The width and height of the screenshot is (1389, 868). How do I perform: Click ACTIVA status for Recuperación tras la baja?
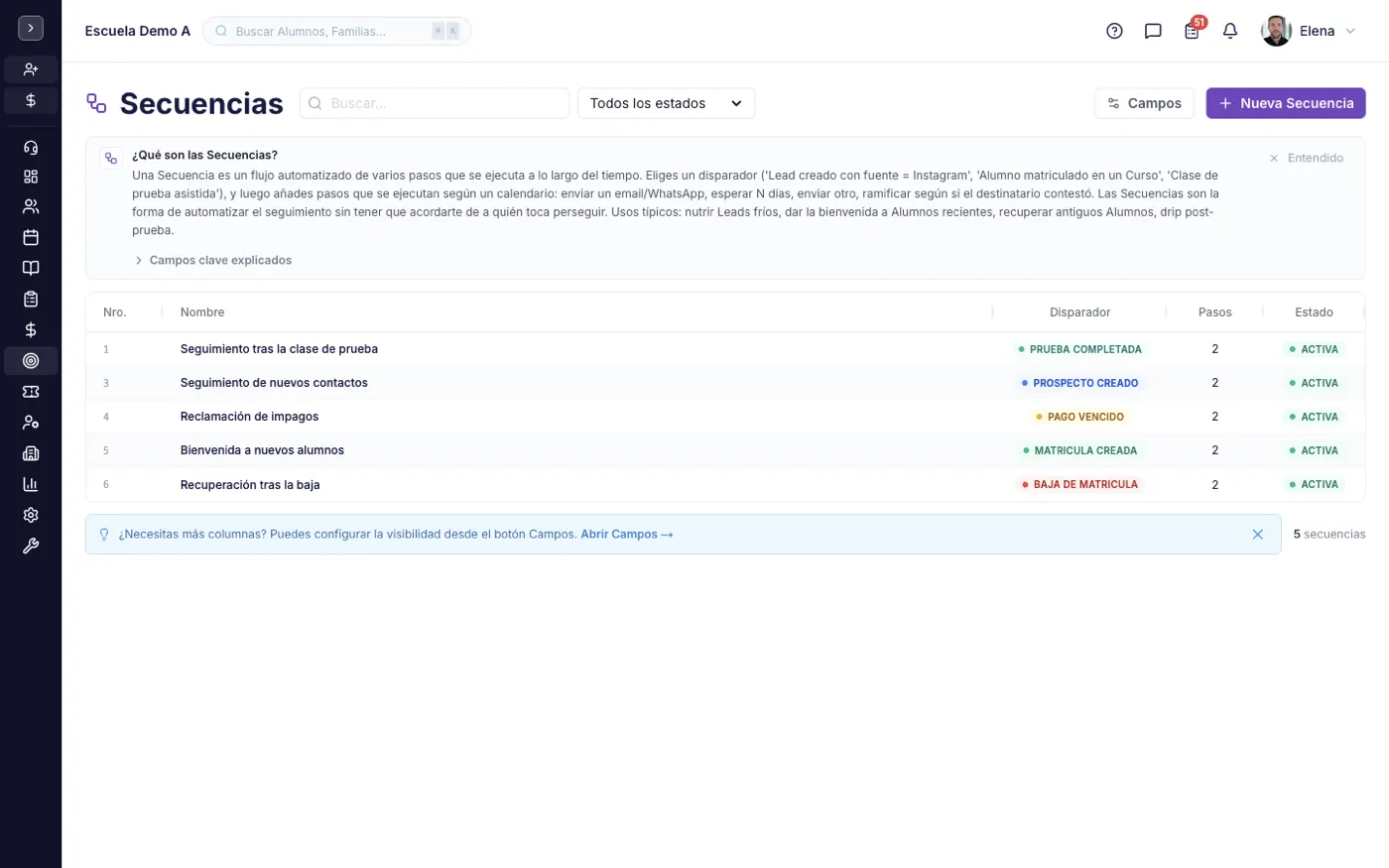[x=1314, y=484]
